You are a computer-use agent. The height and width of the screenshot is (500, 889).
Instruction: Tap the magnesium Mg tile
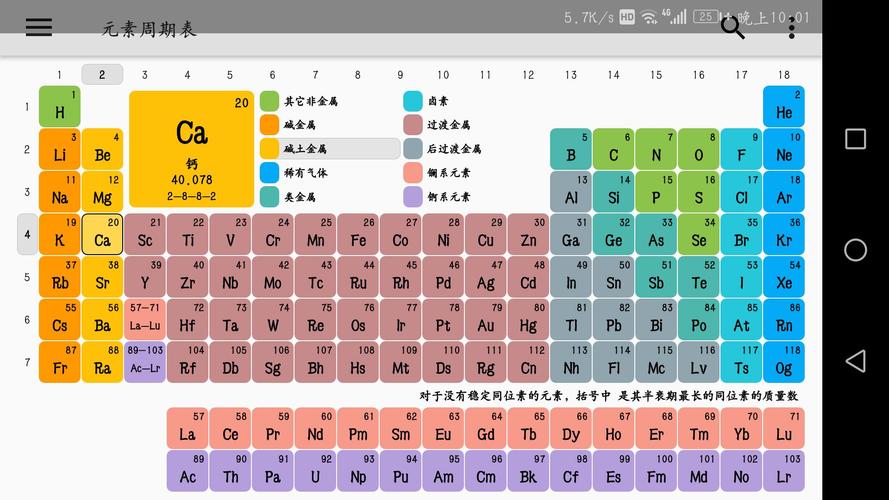(x=102, y=192)
